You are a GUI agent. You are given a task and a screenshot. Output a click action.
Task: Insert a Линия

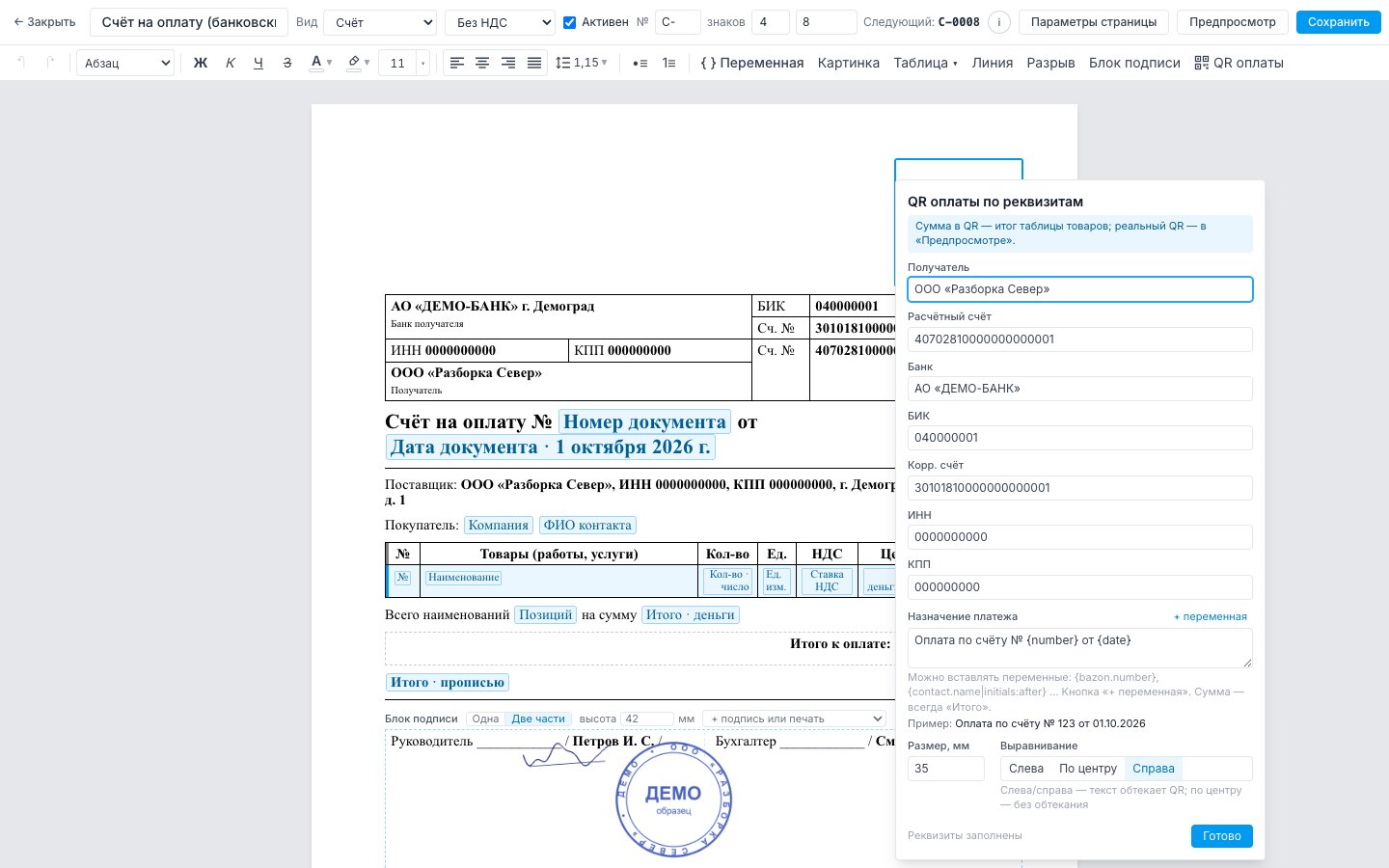pyautogui.click(x=992, y=63)
